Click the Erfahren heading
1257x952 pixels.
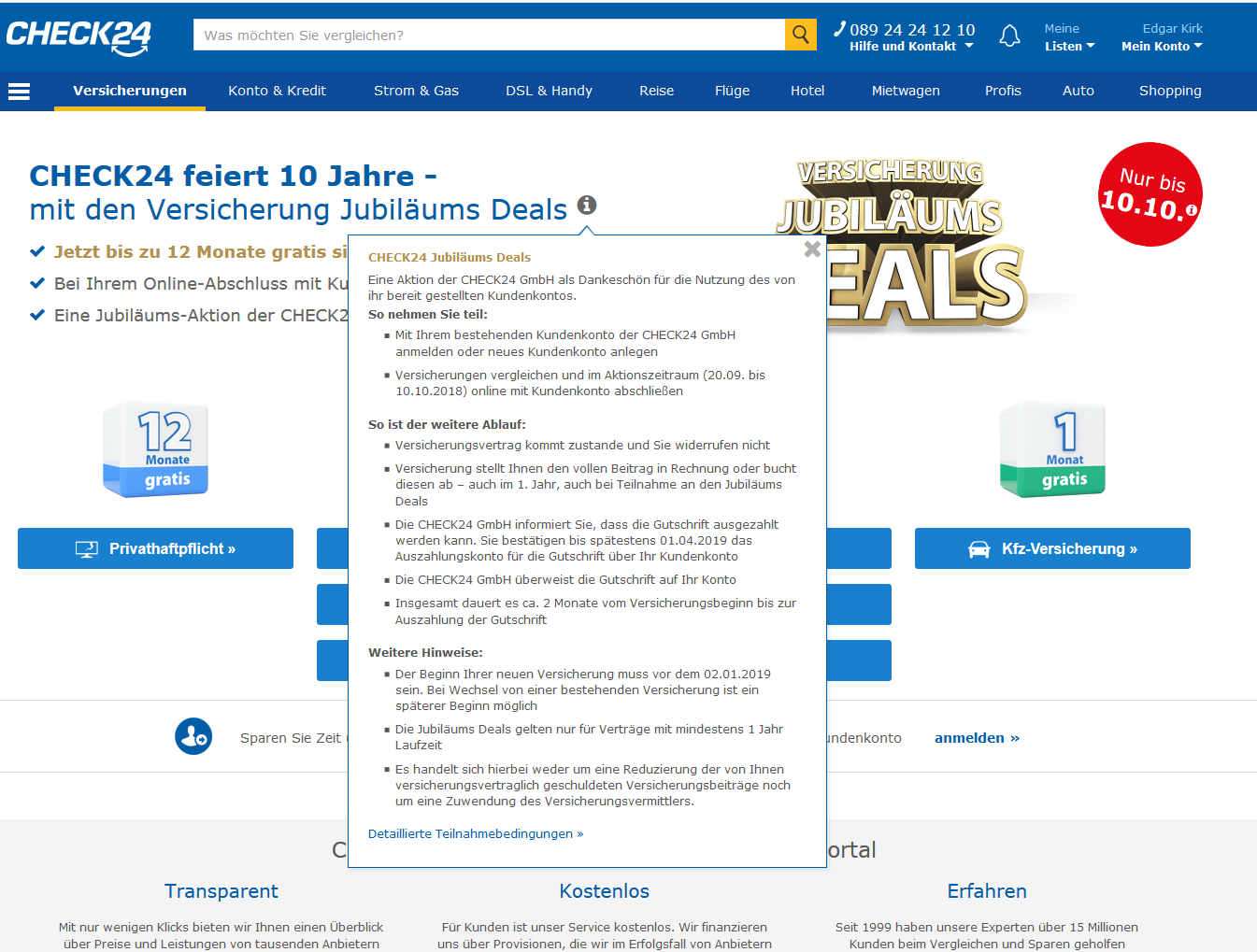[987, 891]
